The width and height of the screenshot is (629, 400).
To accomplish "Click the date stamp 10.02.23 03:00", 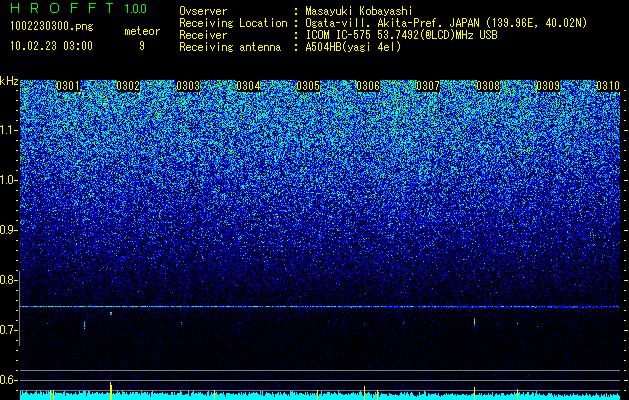I will coord(51,46).
